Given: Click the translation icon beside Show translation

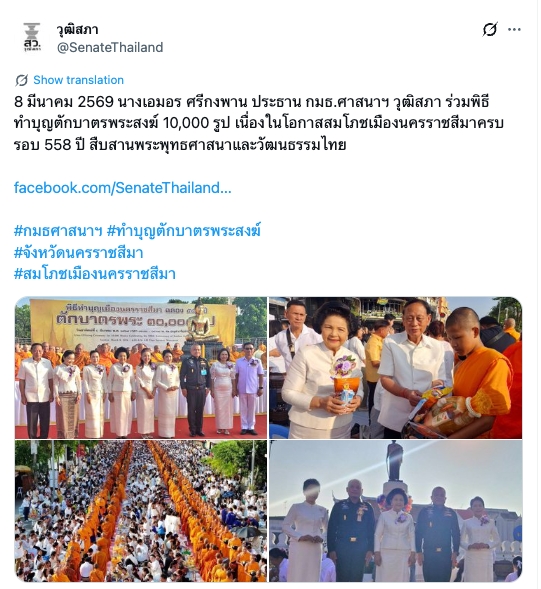Looking at the screenshot, I should point(22,80).
